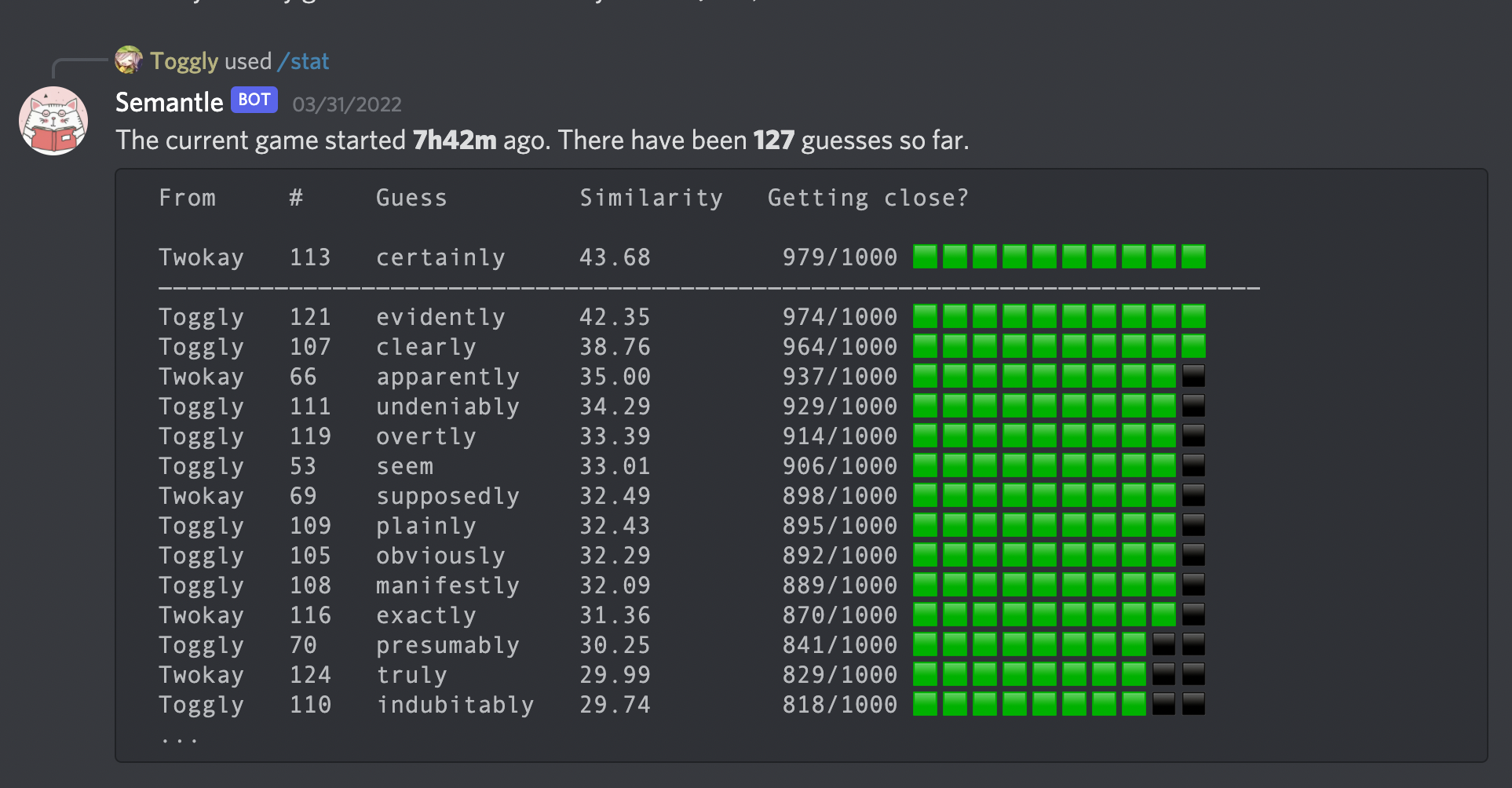
Task: Click the 829/1000 closeness score
Action: point(840,675)
